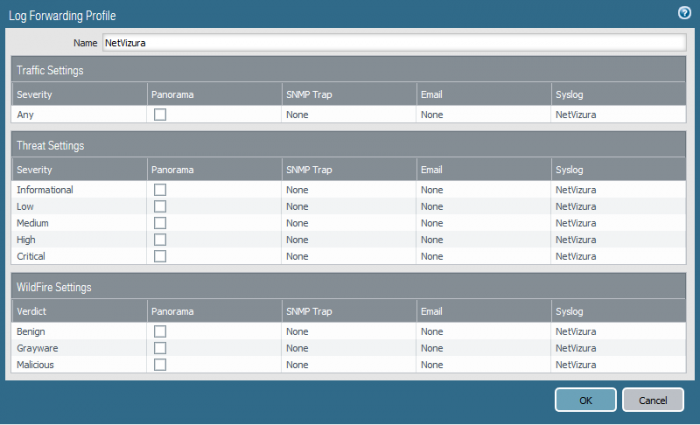The image size is (700, 425).
Task: Click the Threat Settings section header
Action: point(349,145)
